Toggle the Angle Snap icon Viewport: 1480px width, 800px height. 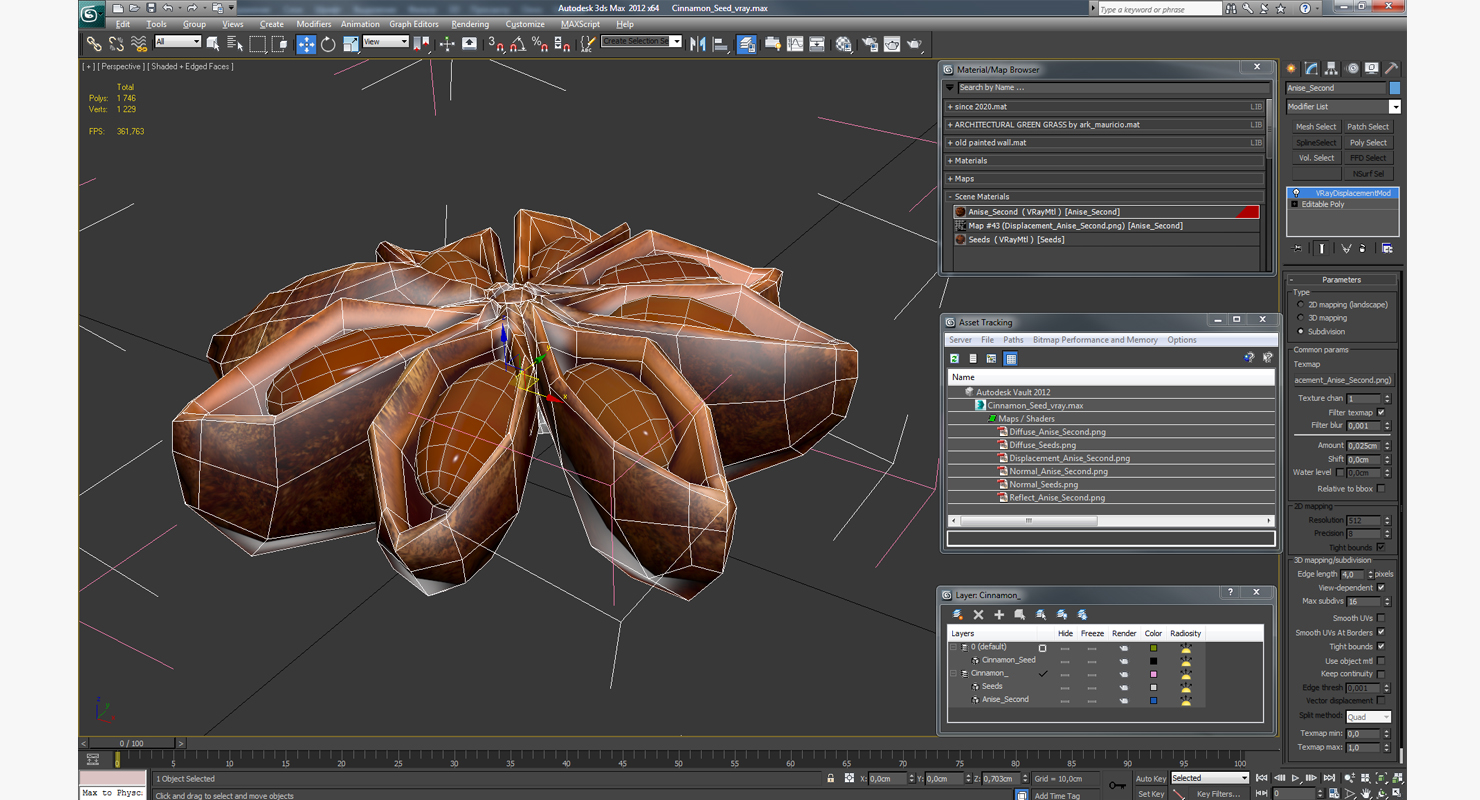point(518,44)
